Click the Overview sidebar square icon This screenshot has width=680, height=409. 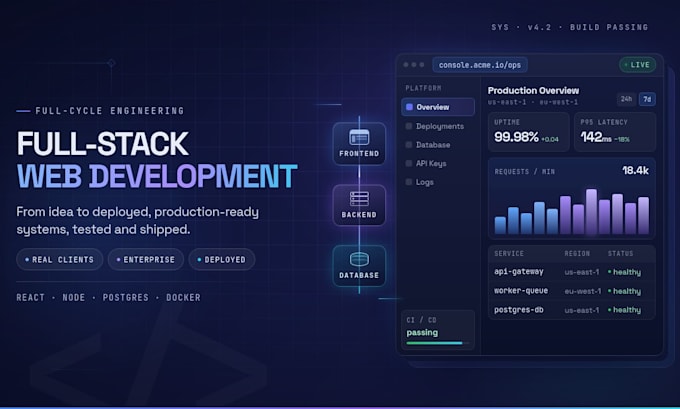(409, 107)
